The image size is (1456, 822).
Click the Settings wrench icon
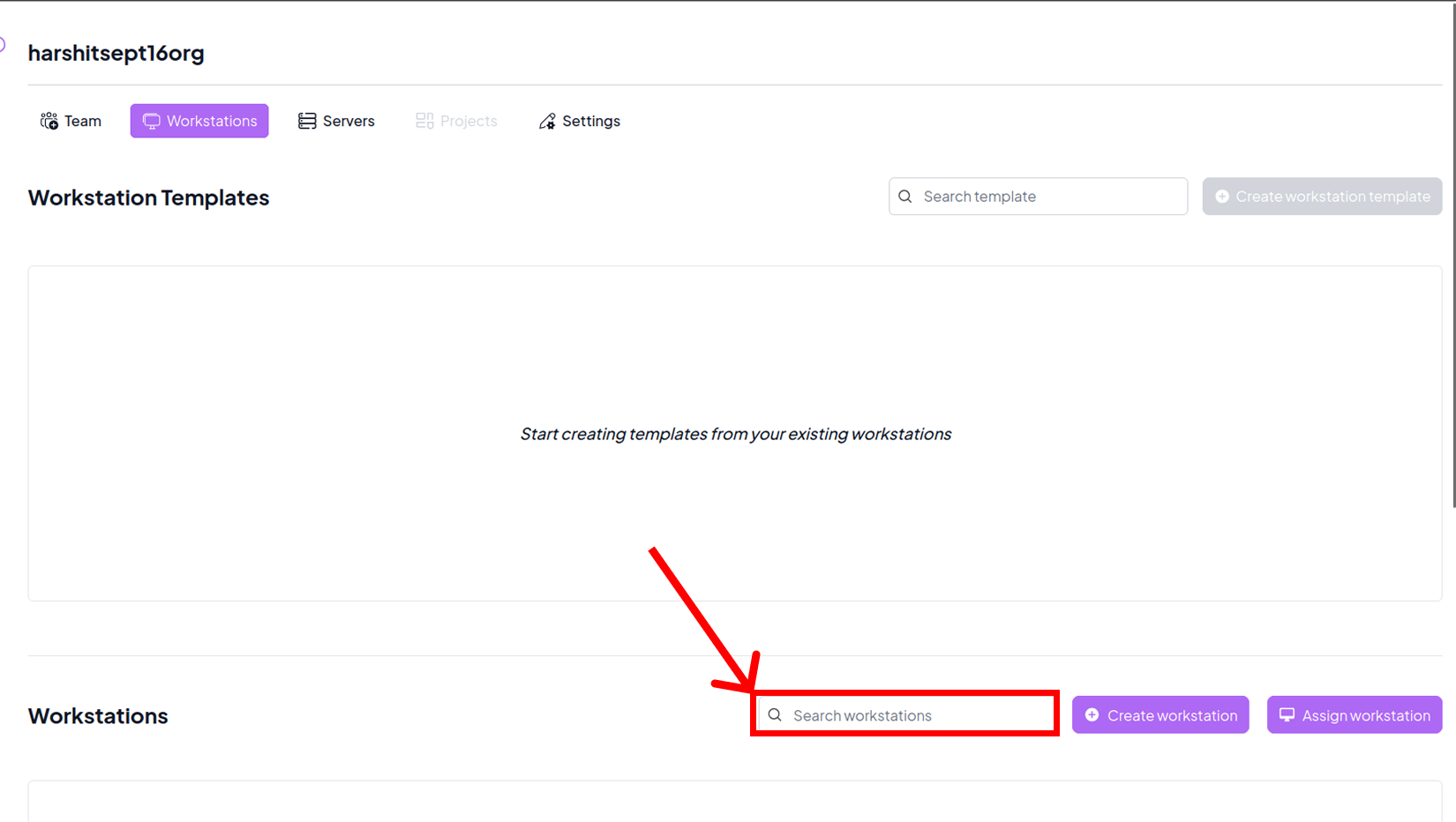click(547, 121)
